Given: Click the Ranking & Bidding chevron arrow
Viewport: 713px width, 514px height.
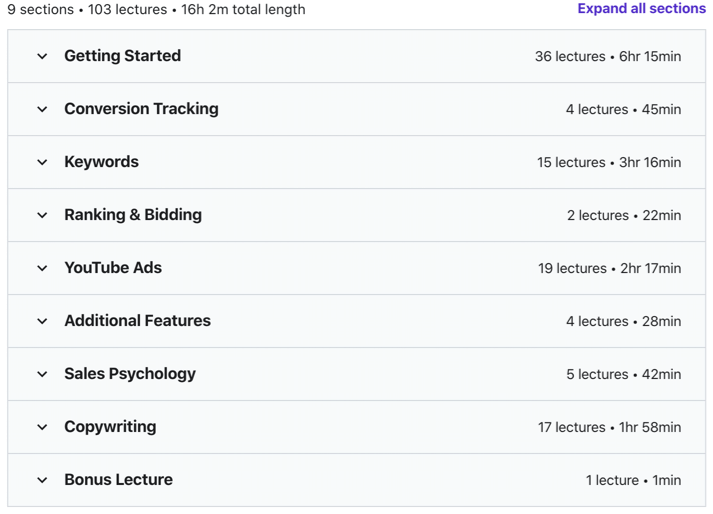Looking at the screenshot, I should pyautogui.click(x=42, y=215).
